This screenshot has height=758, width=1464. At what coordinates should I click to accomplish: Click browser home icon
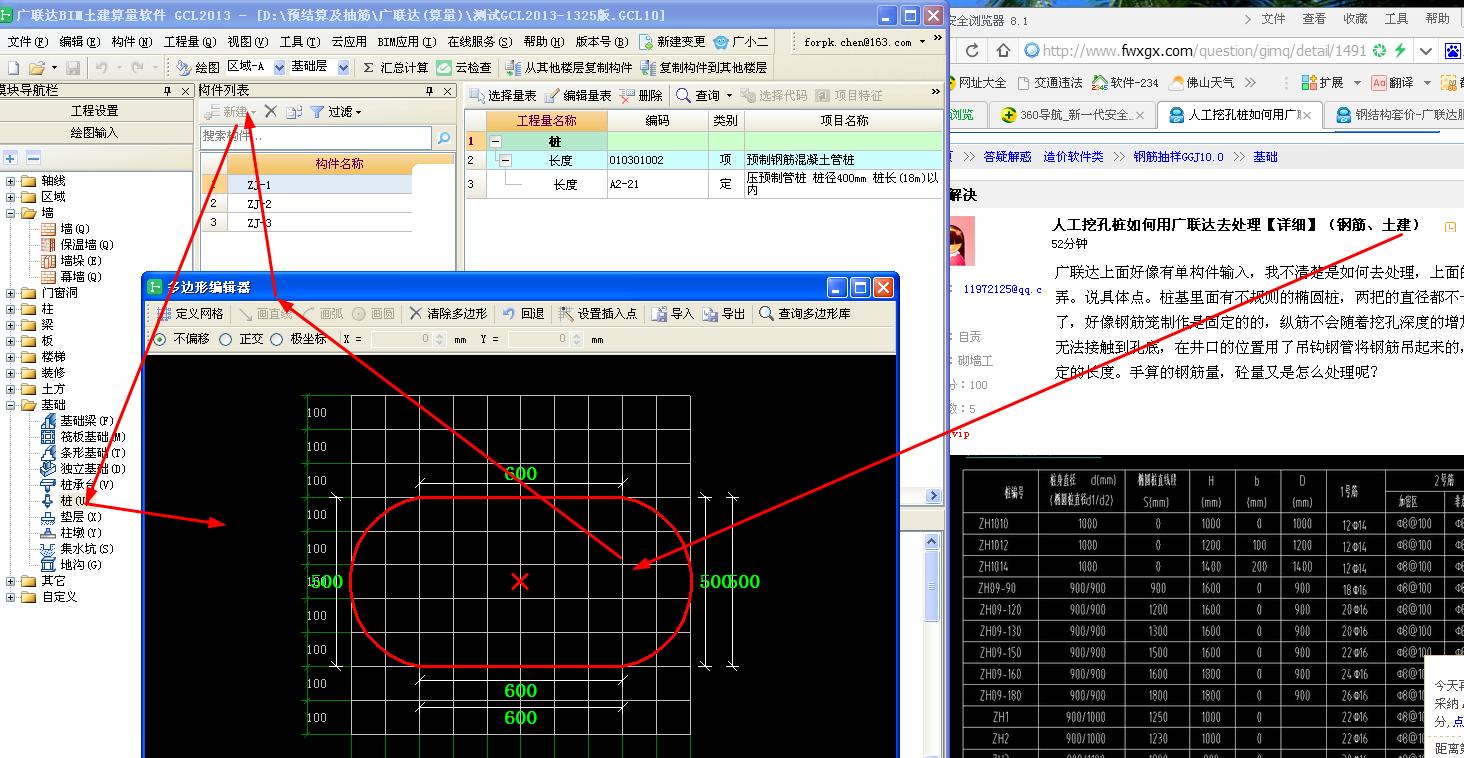point(1003,50)
